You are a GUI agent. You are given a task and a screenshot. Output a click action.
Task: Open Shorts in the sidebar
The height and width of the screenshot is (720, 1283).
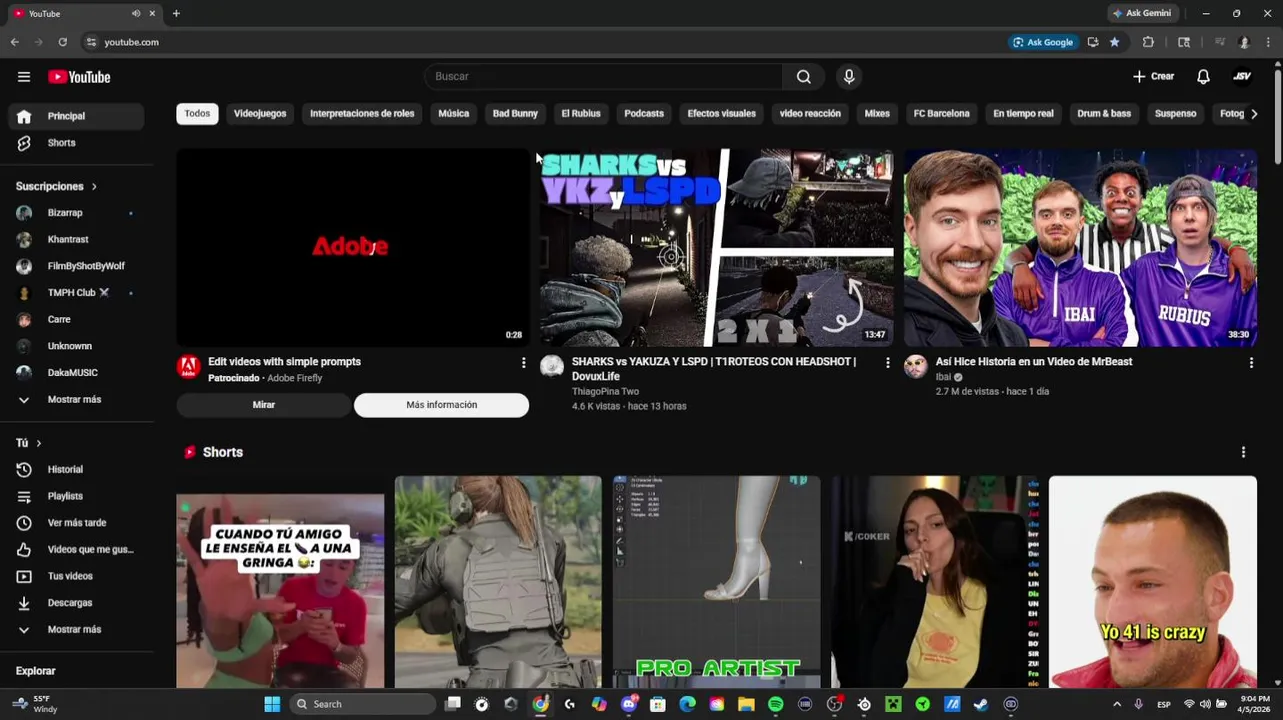point(76,143)
